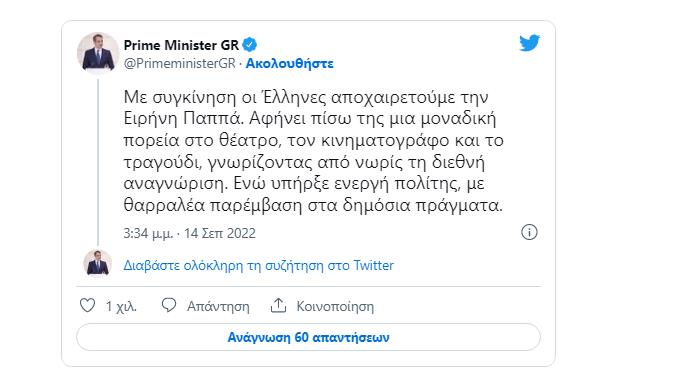Open the @PrimeministerGR handle
674x384 pixels.
[180, 63]
